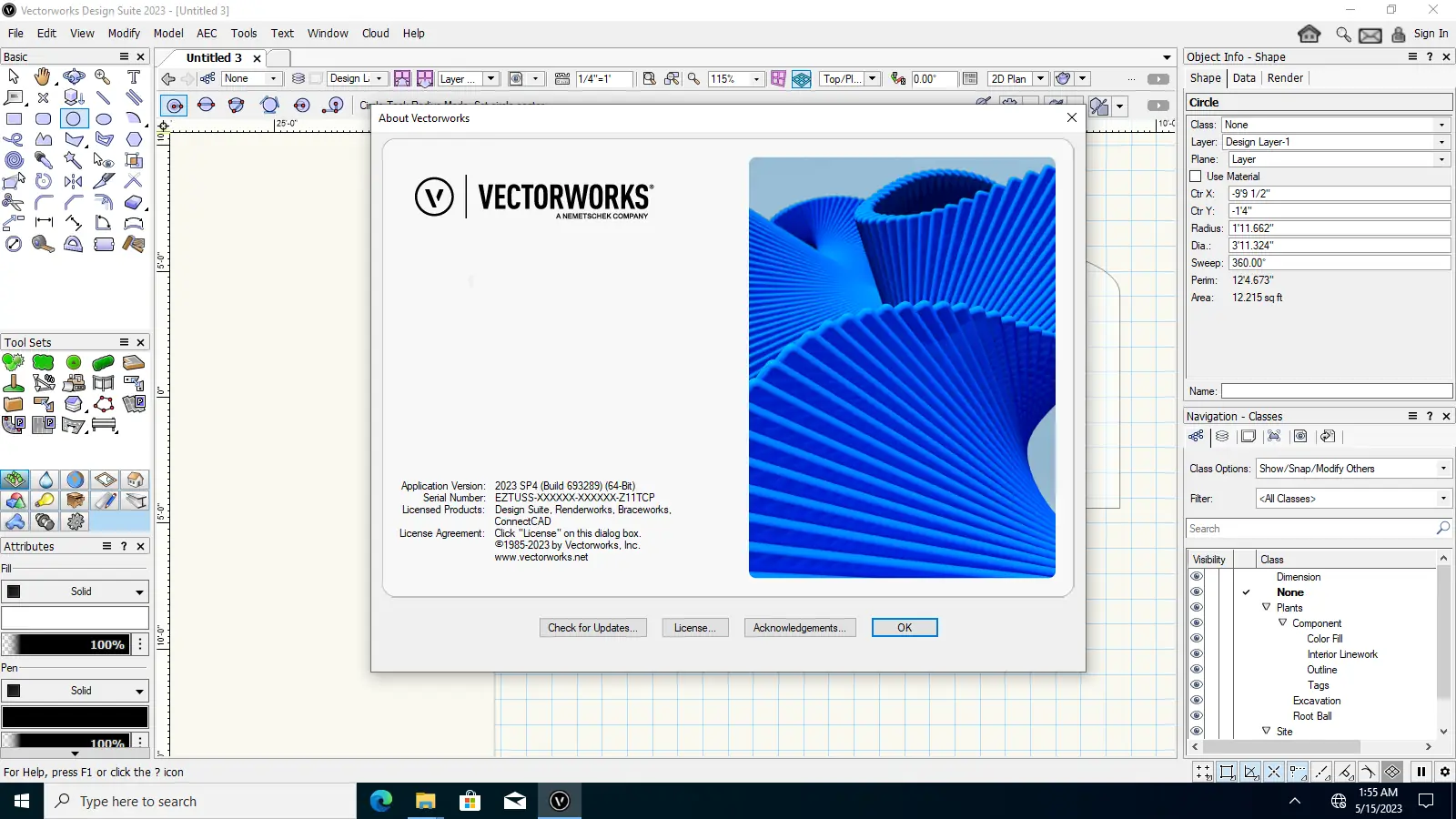Viewport: 1456px width, 819px height.
Task: Open the AEC menu
Action: tap(207, 34)
